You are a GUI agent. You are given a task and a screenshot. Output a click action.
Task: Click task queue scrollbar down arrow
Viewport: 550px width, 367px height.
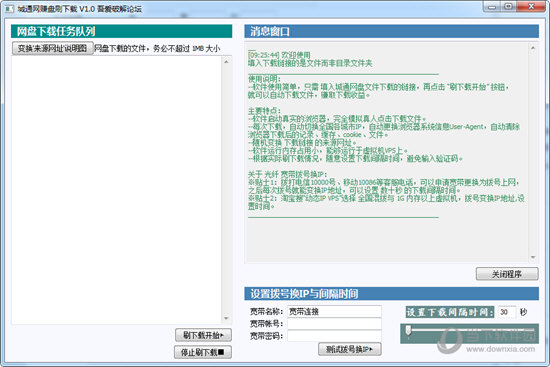226,318
